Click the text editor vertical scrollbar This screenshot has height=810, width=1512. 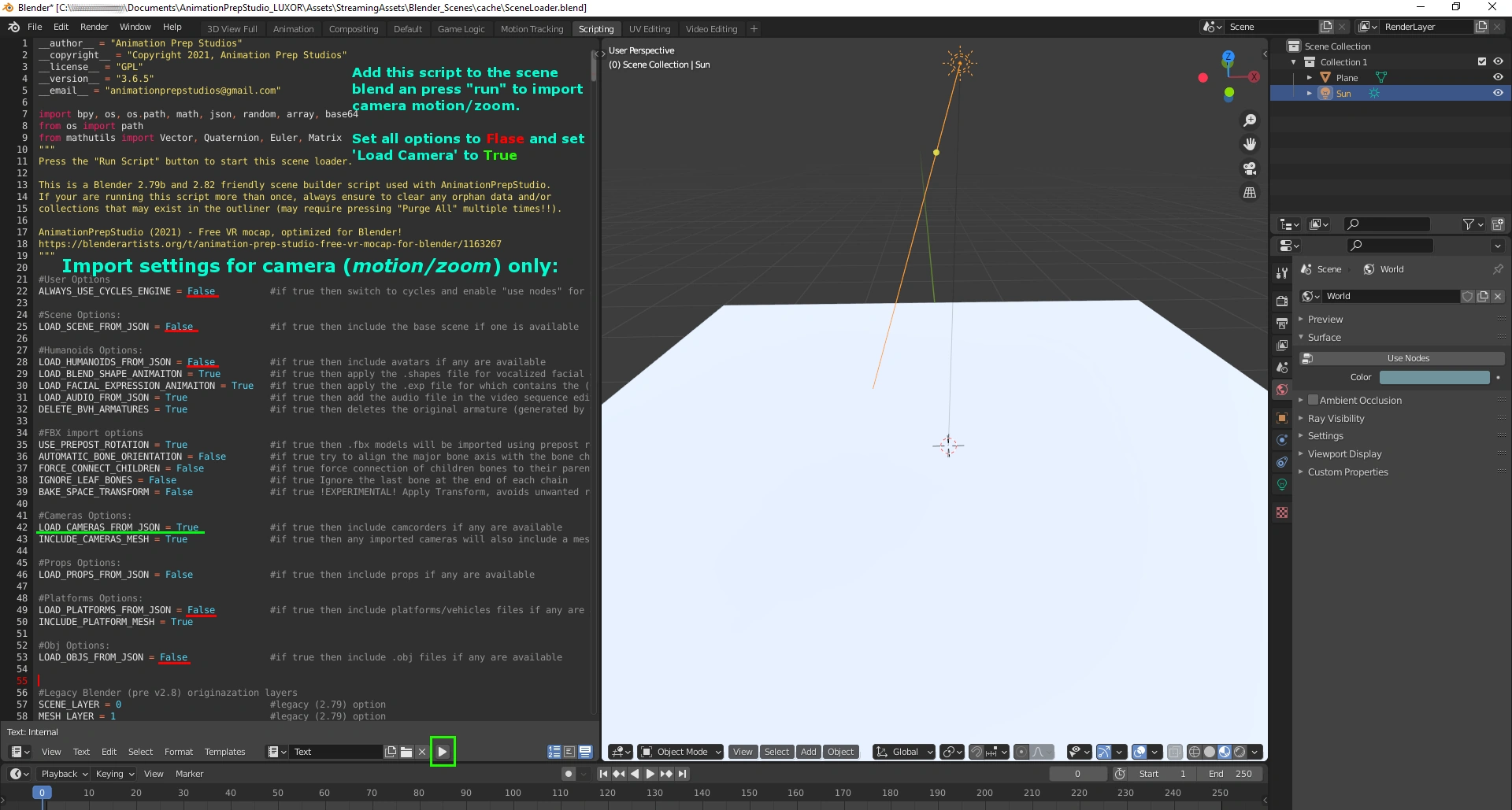point(594,67)
